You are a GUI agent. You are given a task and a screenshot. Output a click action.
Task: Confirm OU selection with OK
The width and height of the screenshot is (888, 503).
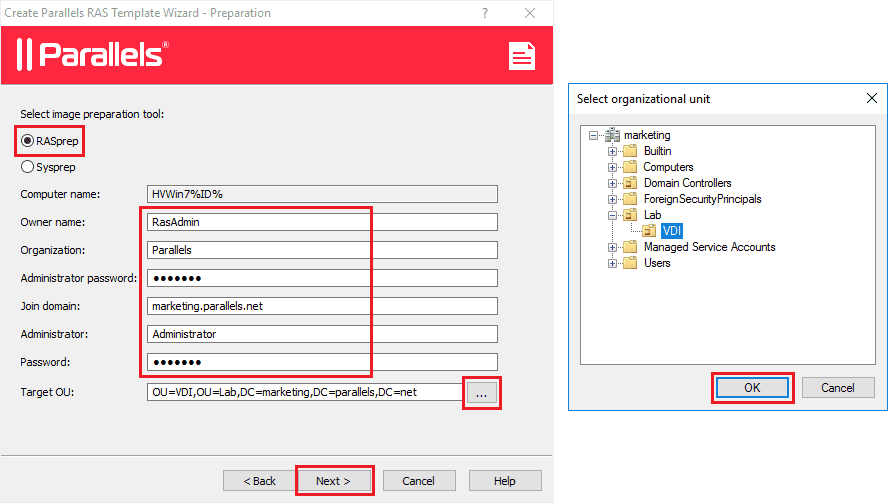752,387
